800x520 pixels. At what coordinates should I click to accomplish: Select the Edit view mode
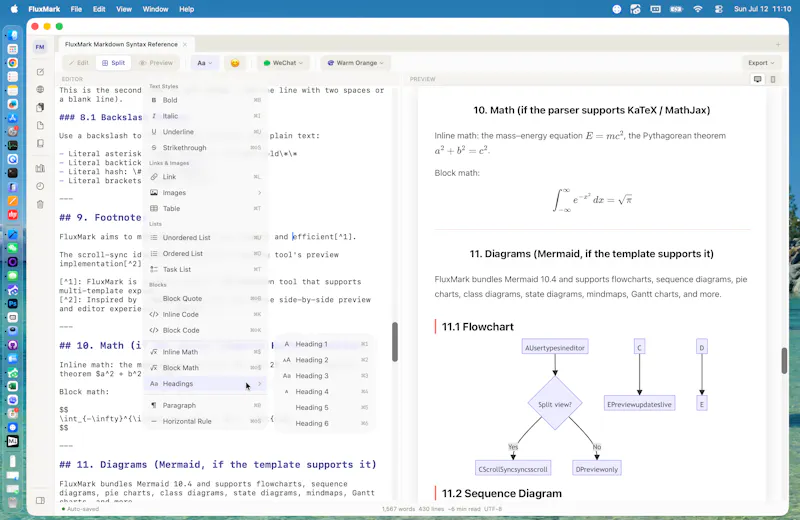(x=79, y=63)
